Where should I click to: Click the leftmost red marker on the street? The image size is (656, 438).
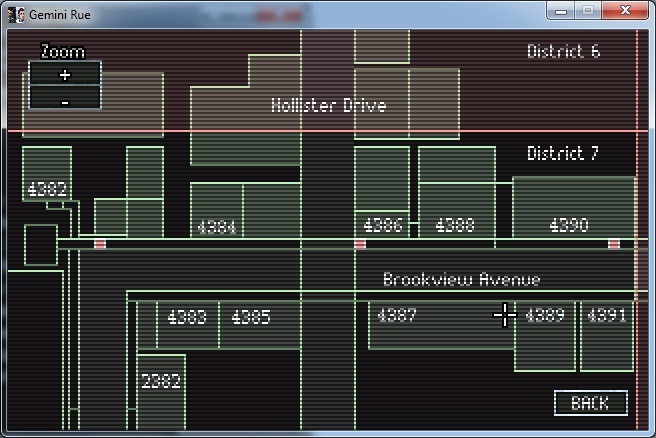(100, 244)
